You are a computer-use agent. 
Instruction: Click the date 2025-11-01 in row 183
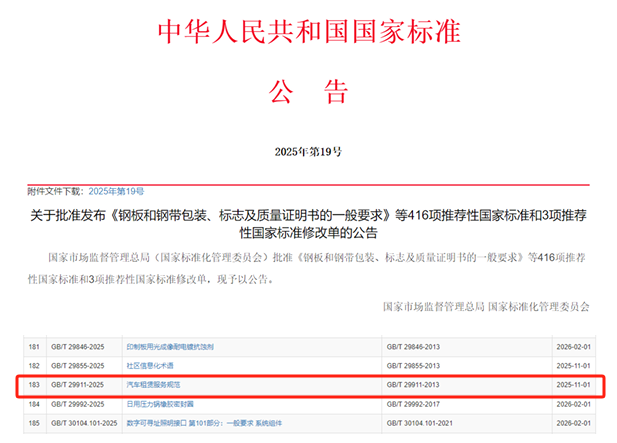click(x=573, y=384)
